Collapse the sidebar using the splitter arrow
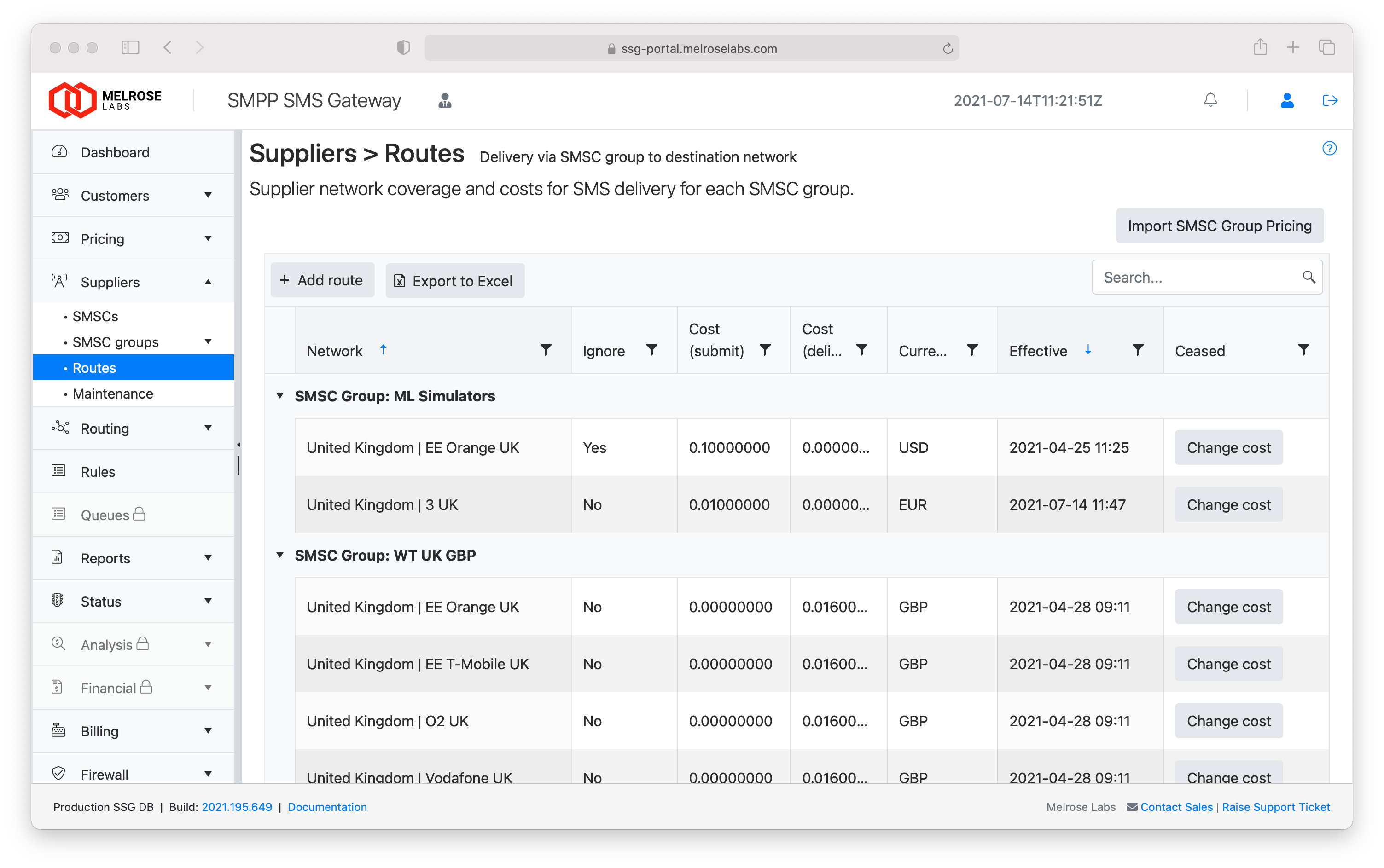 238,445
